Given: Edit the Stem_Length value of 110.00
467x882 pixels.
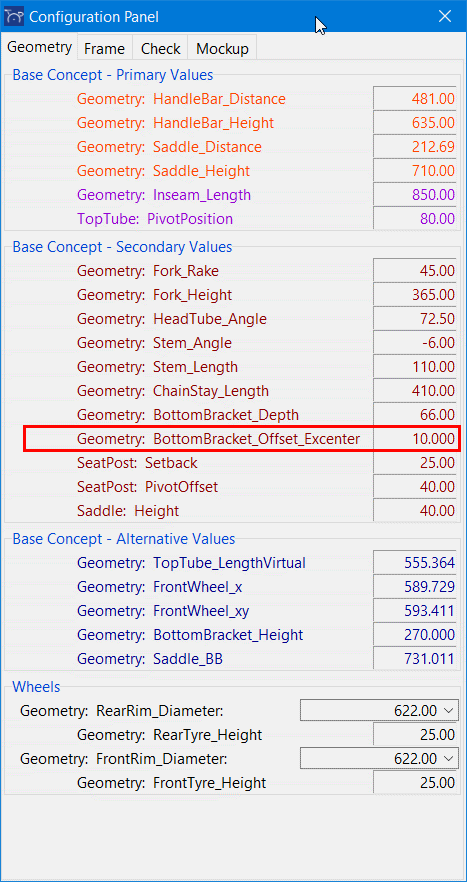Looking at the screenshot, I should (x=415, y=367).
